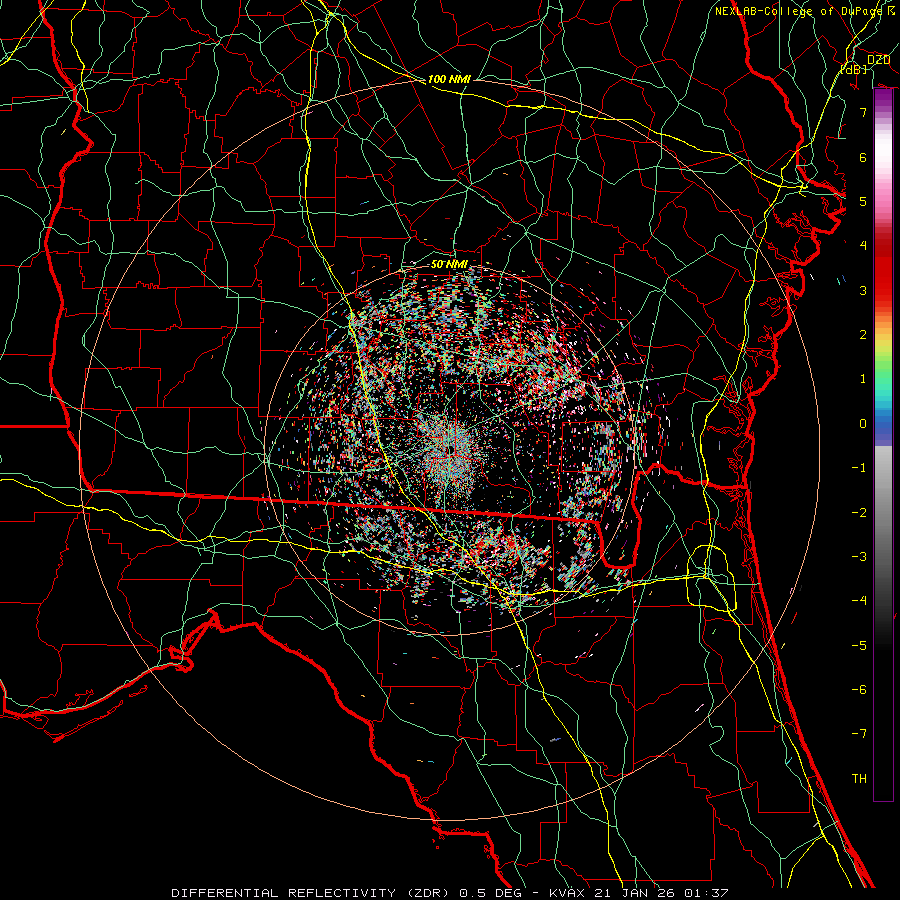Click the 5 value on color scale

point(863,201)
